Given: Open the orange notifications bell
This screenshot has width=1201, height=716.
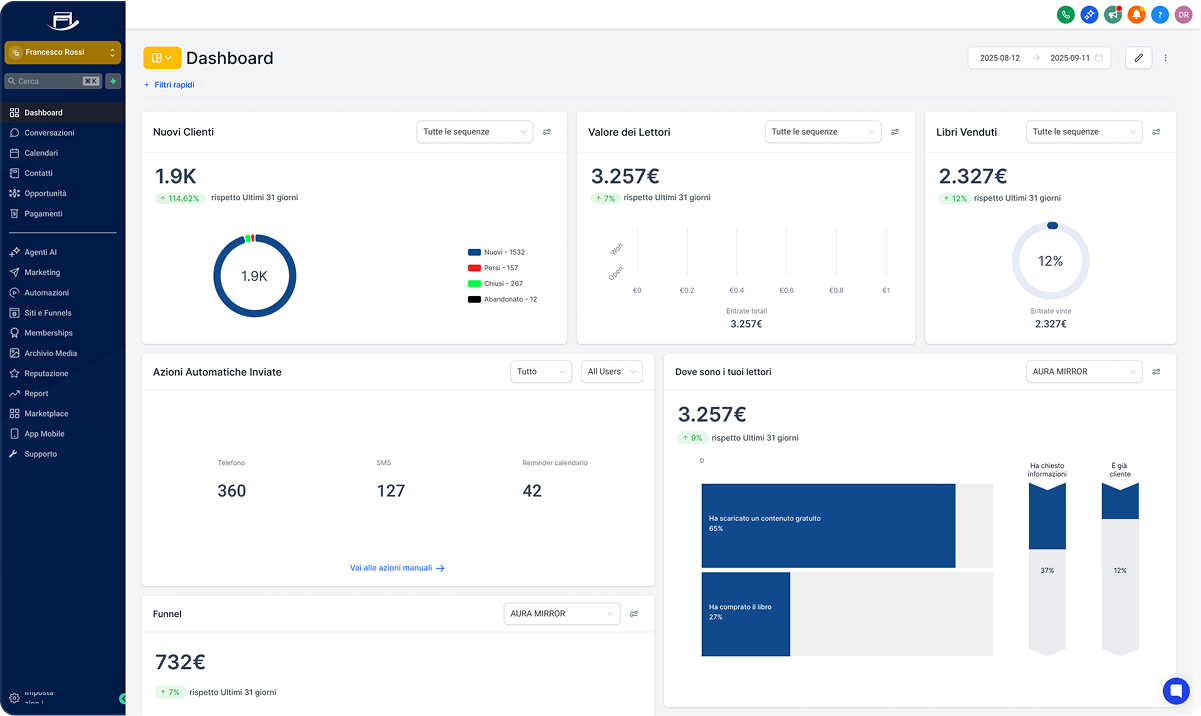Looking at the screenshot, I should [1136, 14].
